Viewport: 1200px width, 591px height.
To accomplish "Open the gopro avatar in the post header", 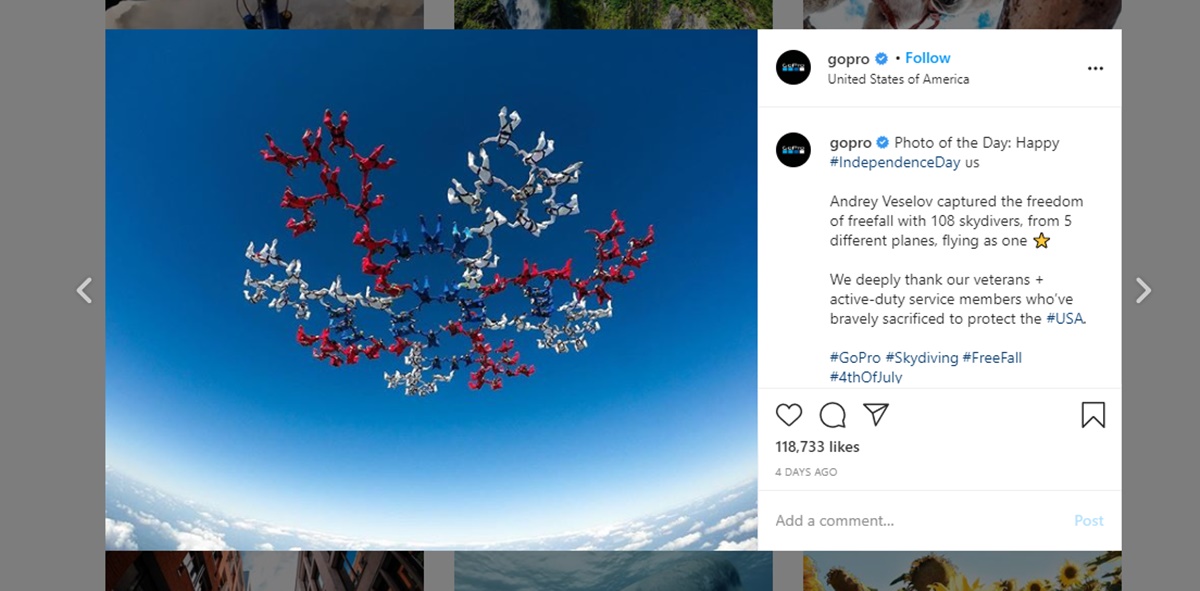I will point(793,67).
